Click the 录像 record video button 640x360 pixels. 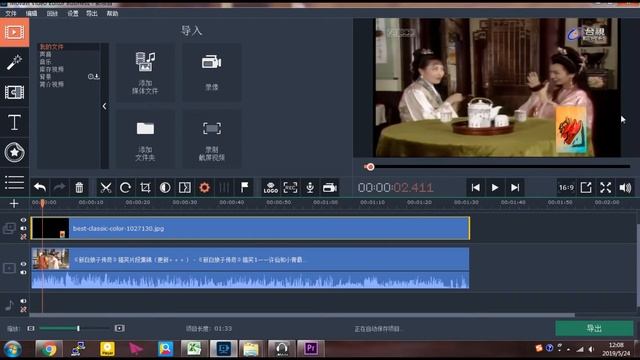pos(211,73)
